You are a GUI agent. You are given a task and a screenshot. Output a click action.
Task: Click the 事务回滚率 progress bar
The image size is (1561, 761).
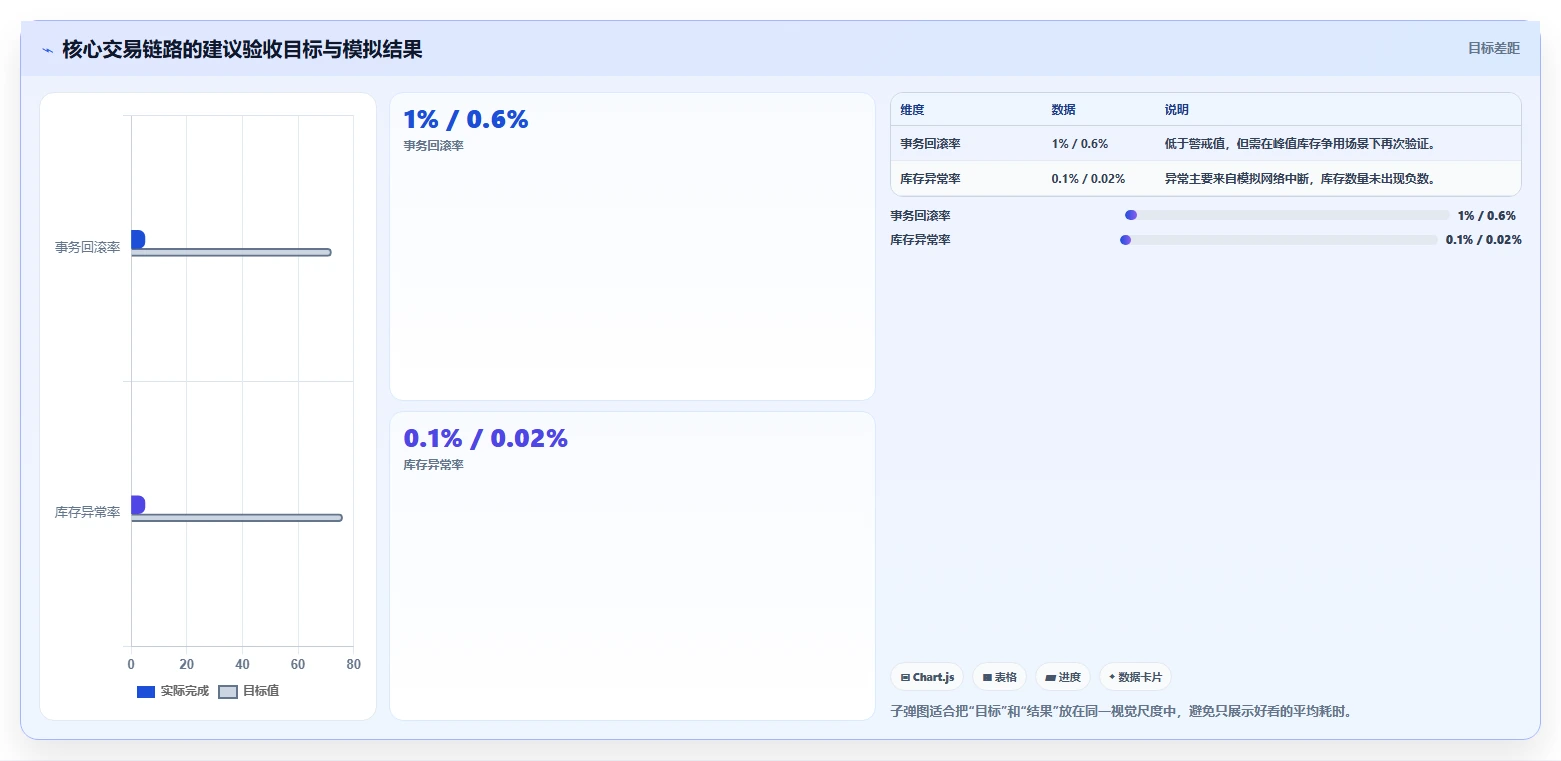tap(1287, 215)
